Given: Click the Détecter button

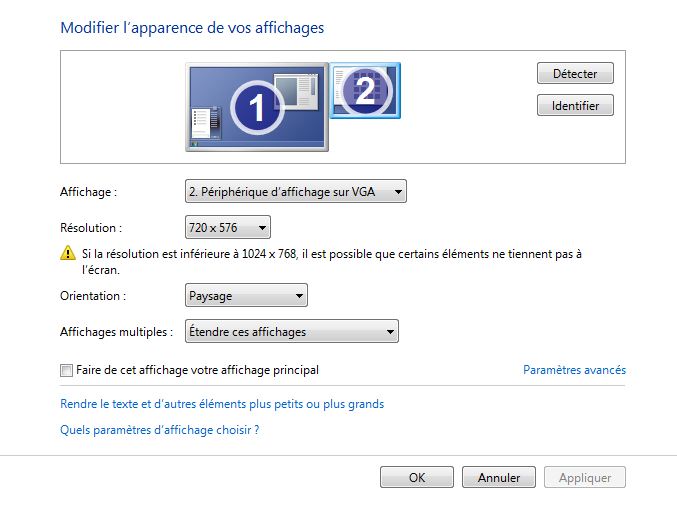Looking at the screenshot, I should click(574, 74).
